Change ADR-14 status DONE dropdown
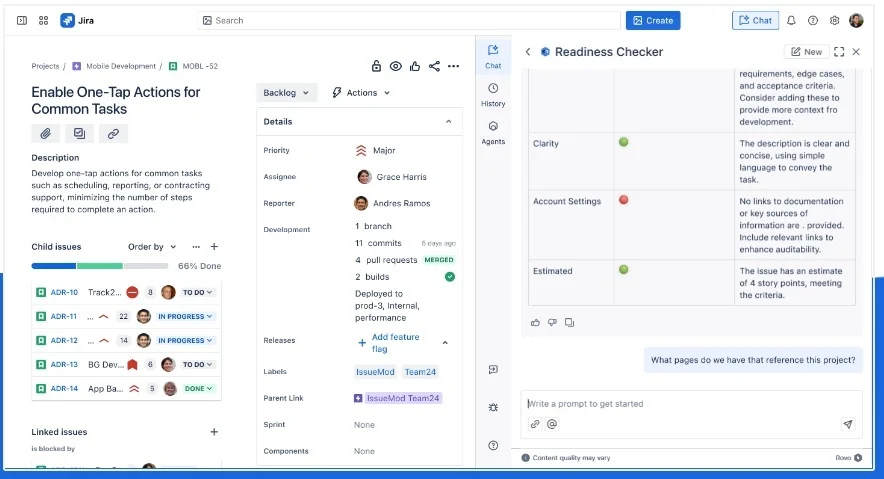The width and height of the screenshot is (884, 479). click(x=198, y=389)
